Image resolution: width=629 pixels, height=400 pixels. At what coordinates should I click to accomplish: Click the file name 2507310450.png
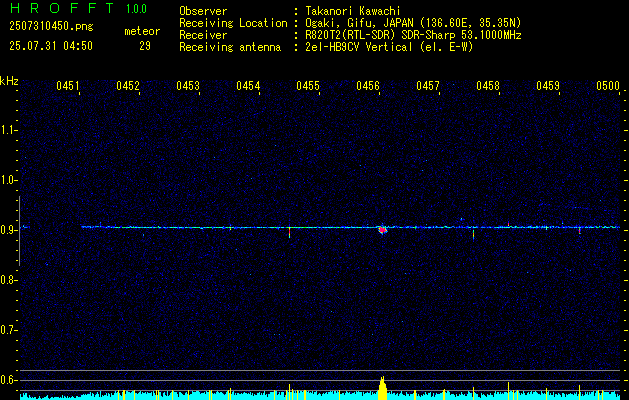point(51,27)
